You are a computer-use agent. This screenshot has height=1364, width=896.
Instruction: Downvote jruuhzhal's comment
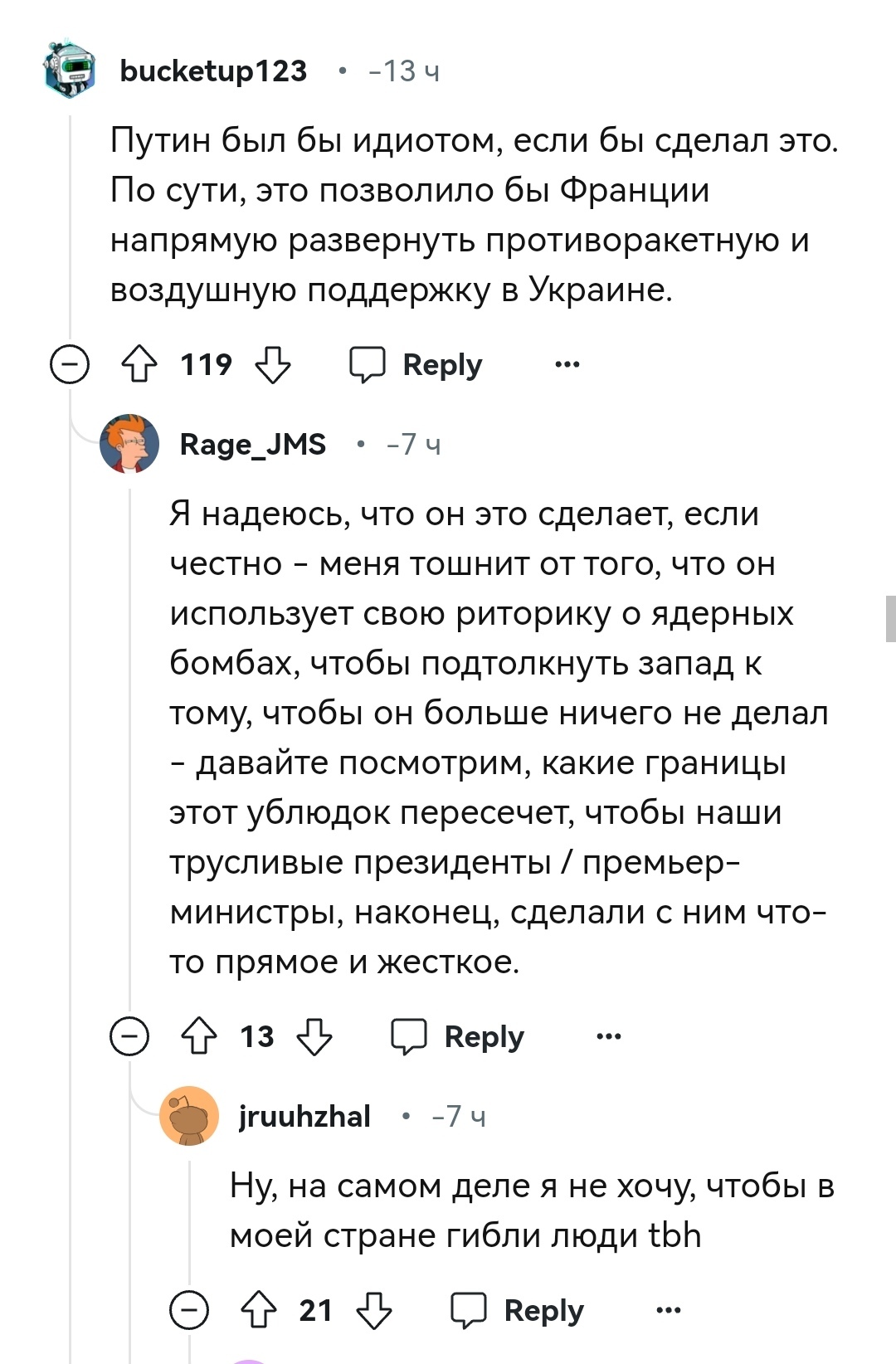(x=374, y=1310)
